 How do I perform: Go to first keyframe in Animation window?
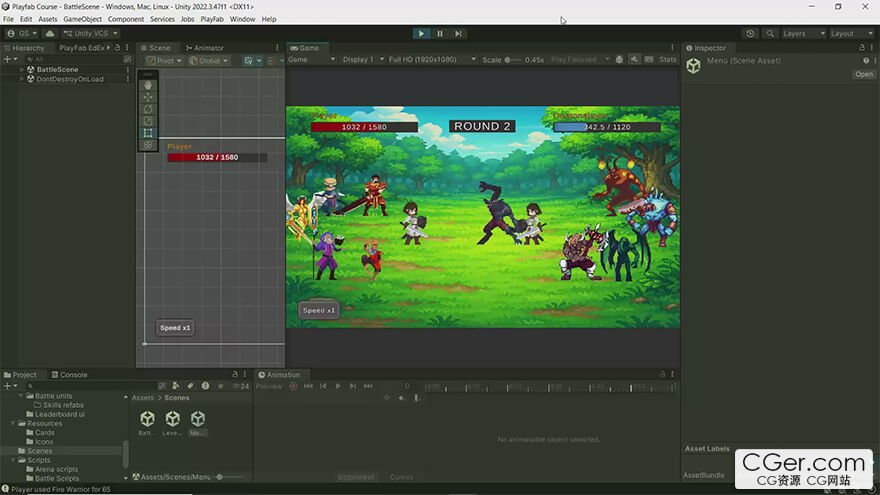[308, 386]
